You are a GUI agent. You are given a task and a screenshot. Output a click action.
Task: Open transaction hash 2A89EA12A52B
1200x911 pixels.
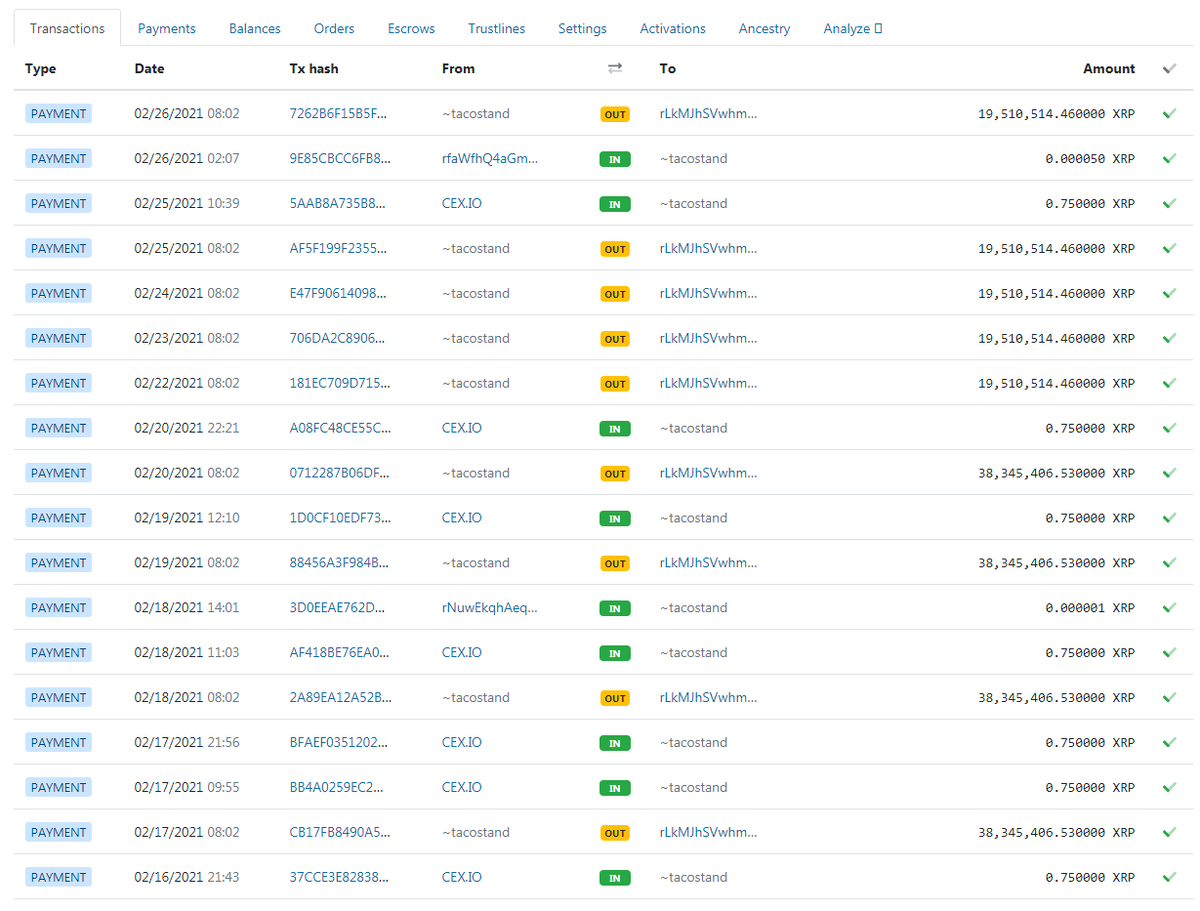[340, 698]
